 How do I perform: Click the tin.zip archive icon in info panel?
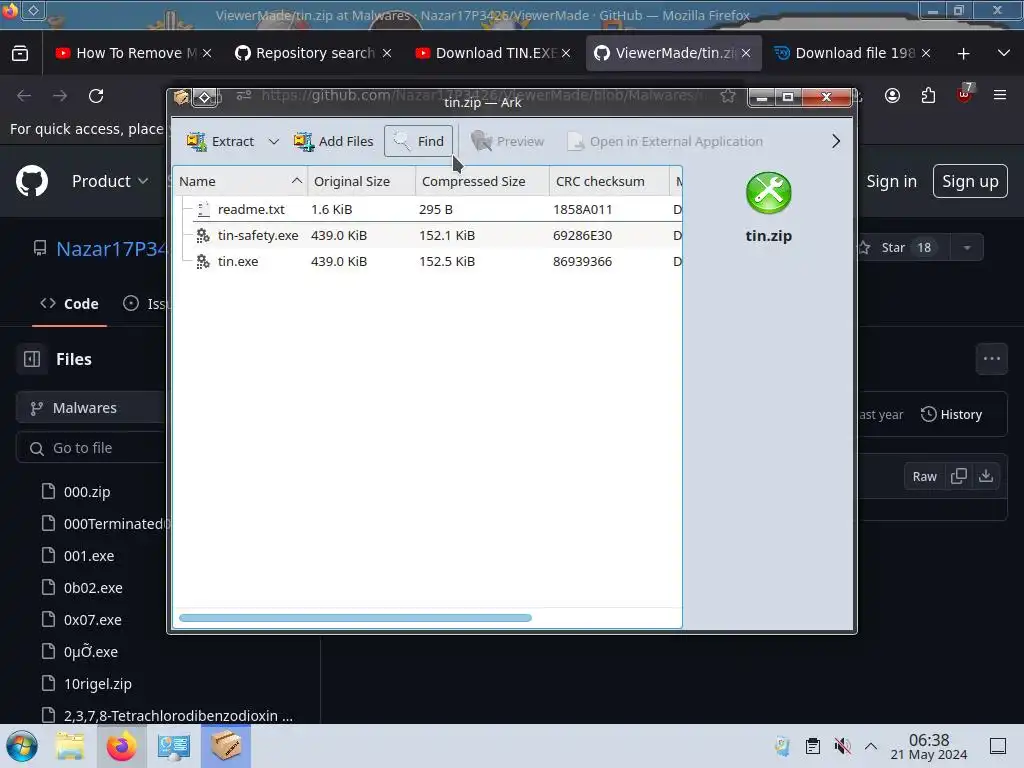pyautogui.click(x=768, y=193)
